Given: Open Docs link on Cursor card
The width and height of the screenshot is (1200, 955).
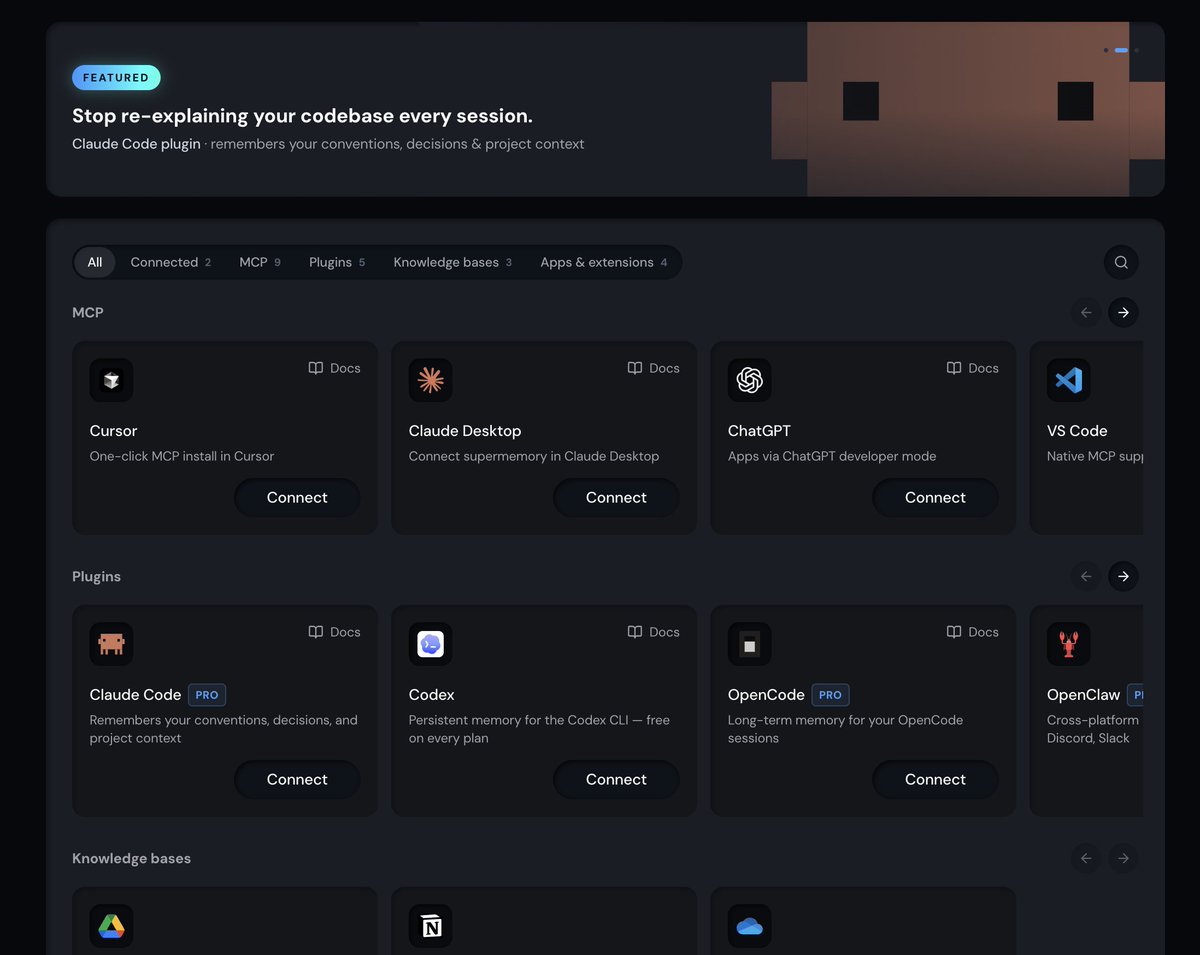Looking at the screenshot, I should click(x=334, y=368).
